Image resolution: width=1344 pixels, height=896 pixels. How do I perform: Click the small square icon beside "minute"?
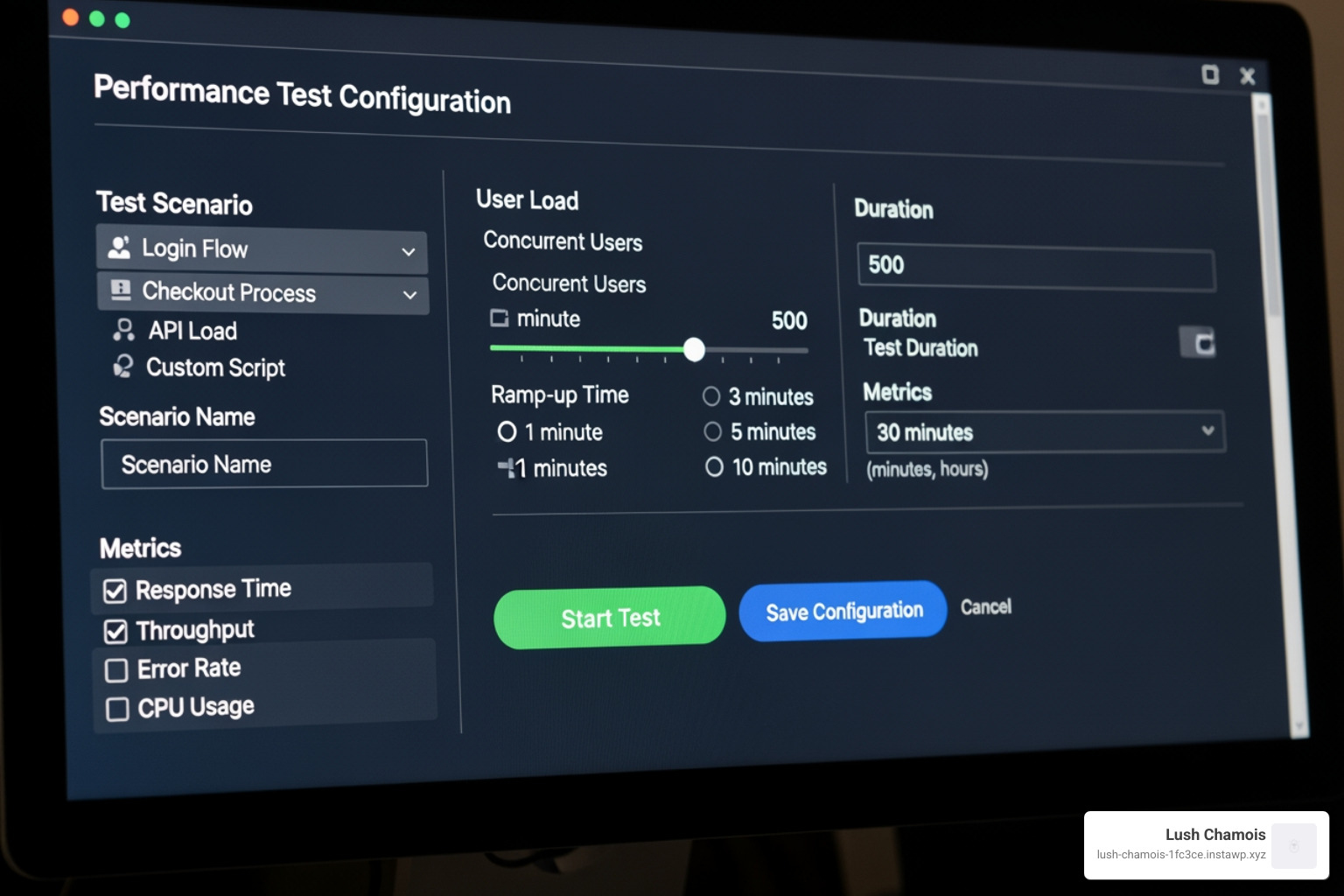click(x=499, y=318)
